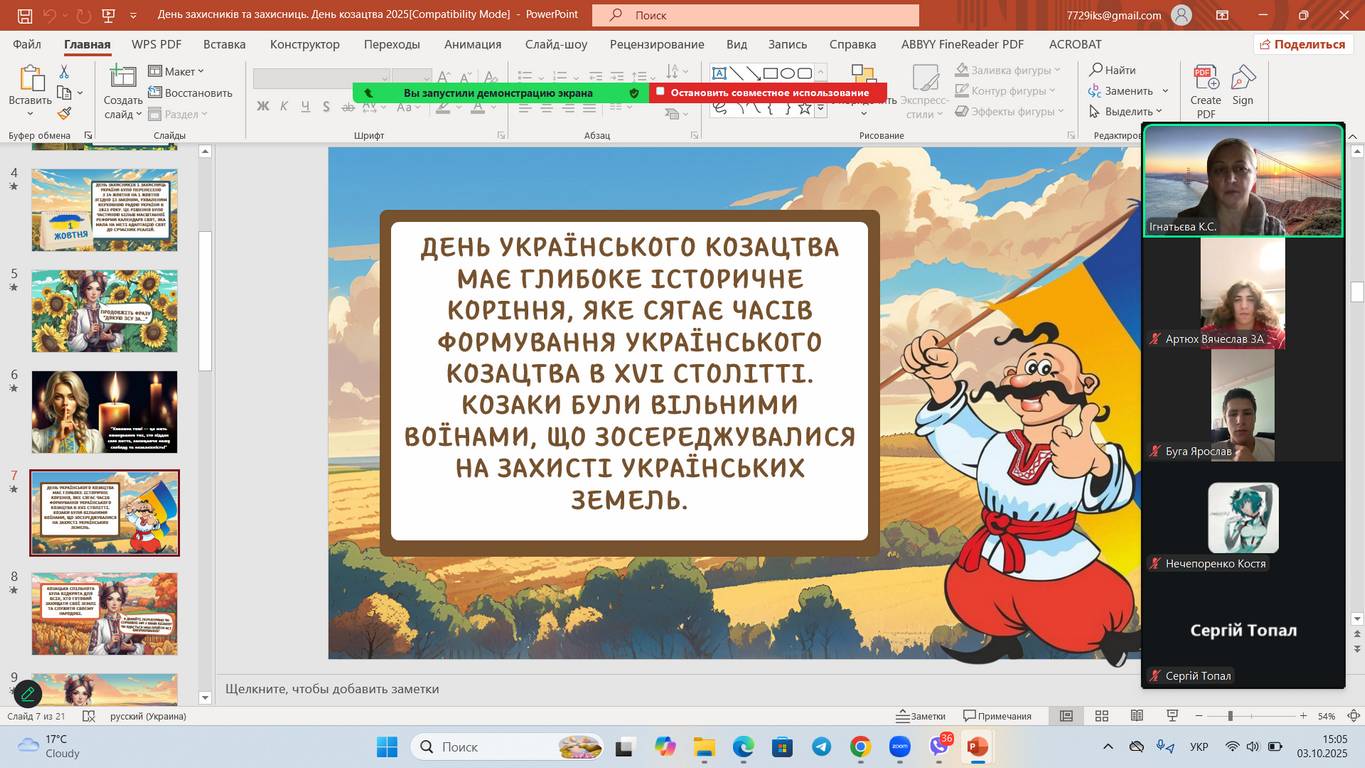This screenshot has width=1365, height=768.
Task: Click the Create PDF icon
Action: click(x=1205, y=91)
